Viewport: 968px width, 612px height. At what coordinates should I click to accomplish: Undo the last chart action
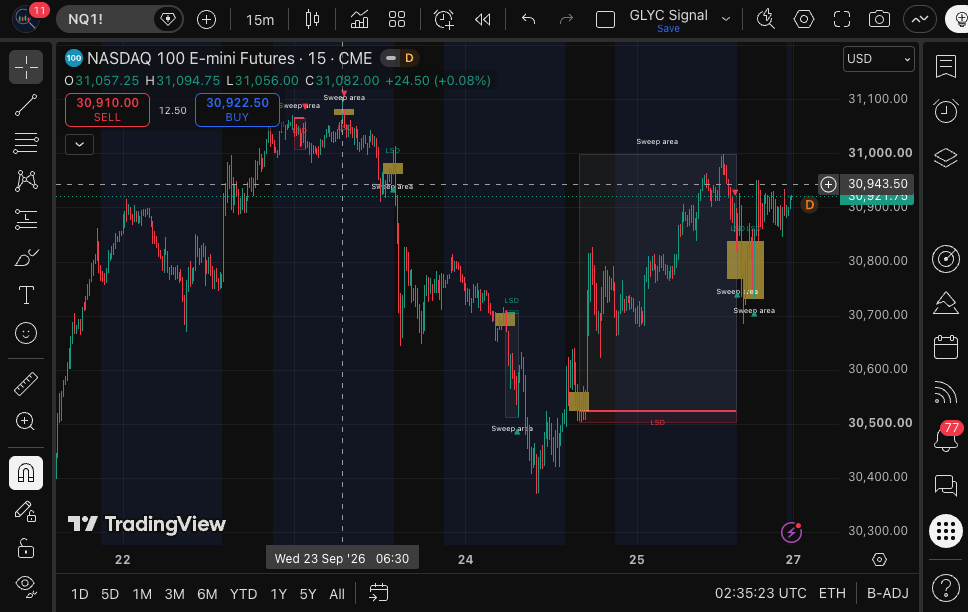point(528,20)
